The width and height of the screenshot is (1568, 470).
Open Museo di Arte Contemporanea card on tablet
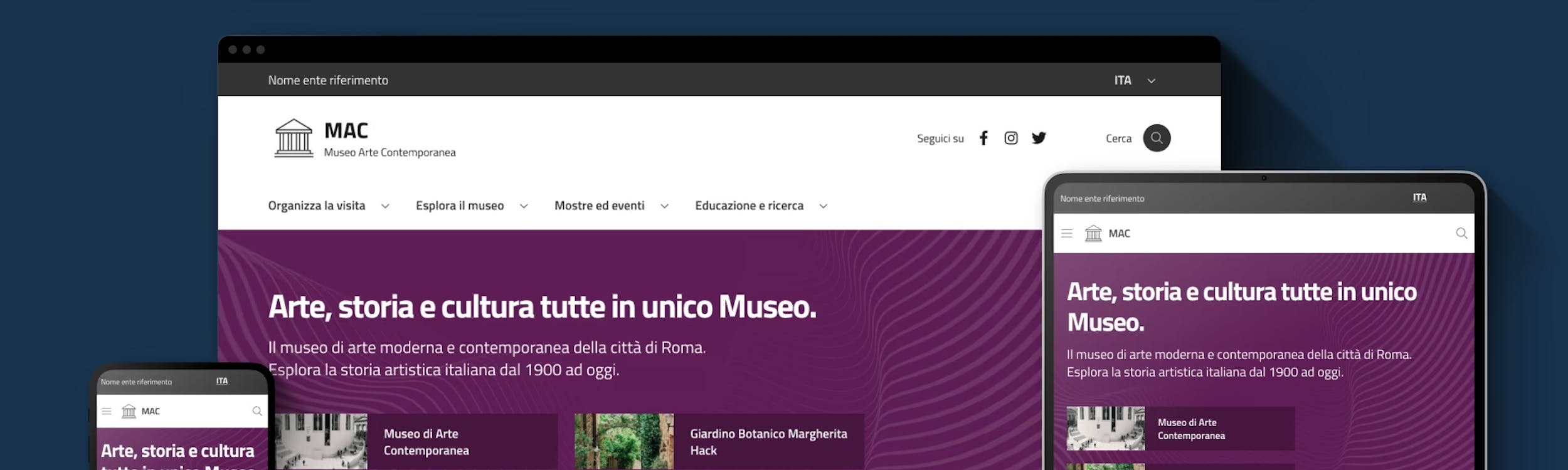(x=1180, y=429)
